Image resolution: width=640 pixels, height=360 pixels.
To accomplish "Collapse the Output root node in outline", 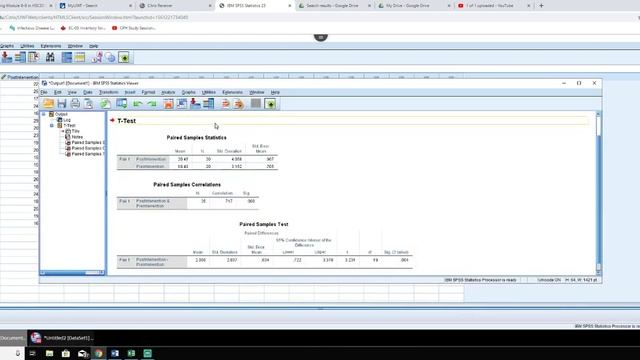I will point(44,114).
